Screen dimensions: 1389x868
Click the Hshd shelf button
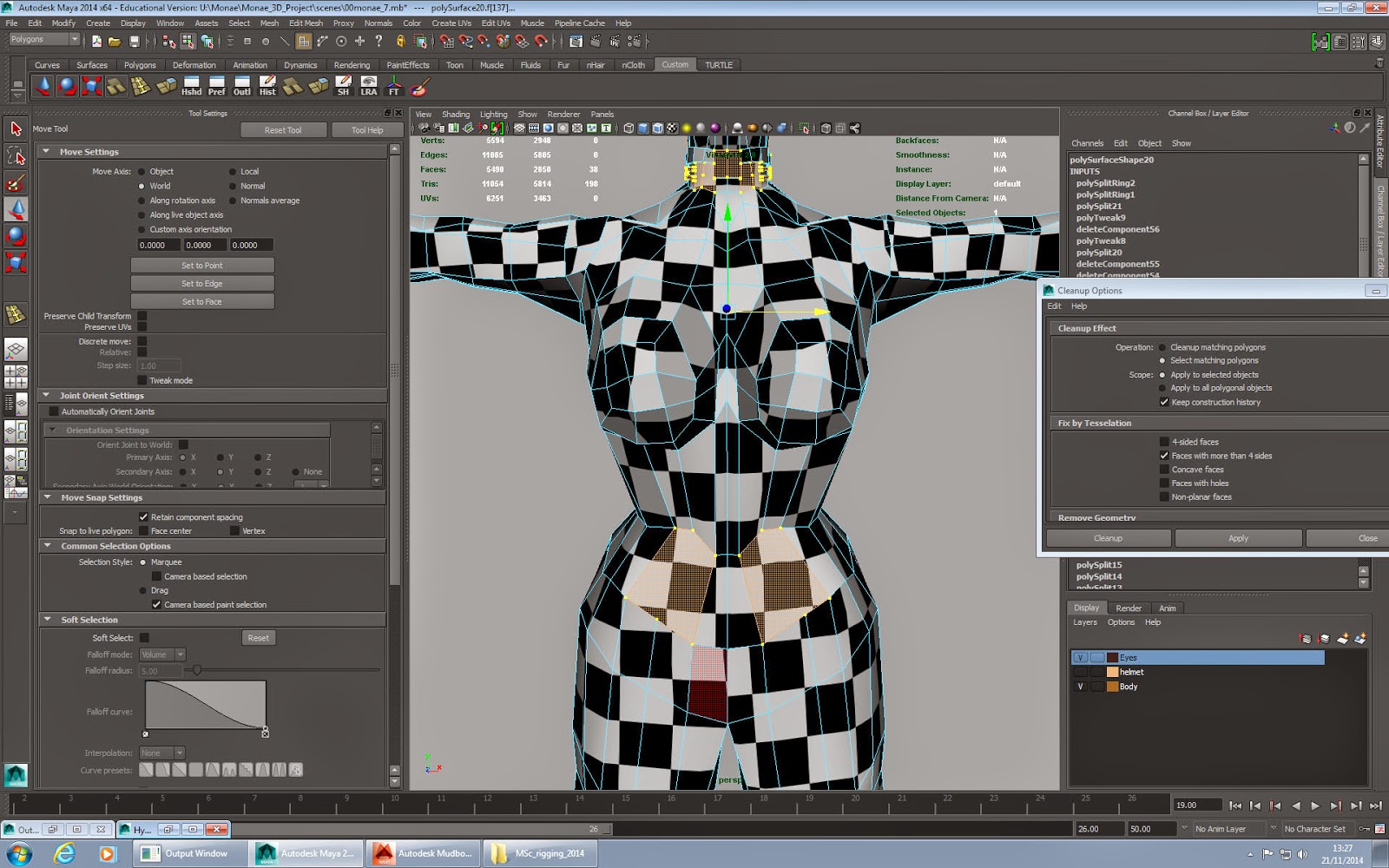192,86
